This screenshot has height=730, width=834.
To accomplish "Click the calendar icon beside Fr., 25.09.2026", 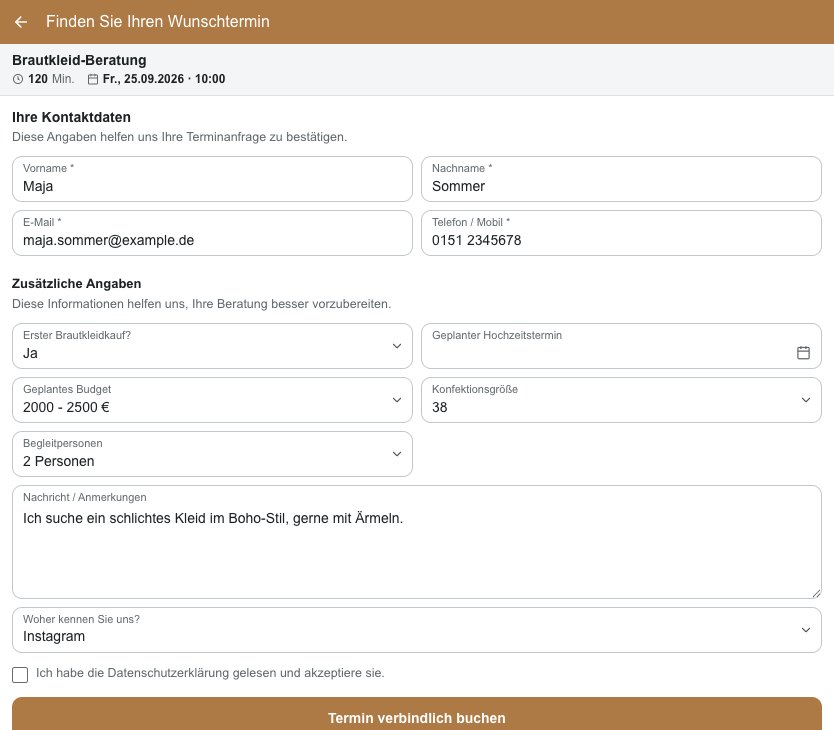I will pos(93,79).
